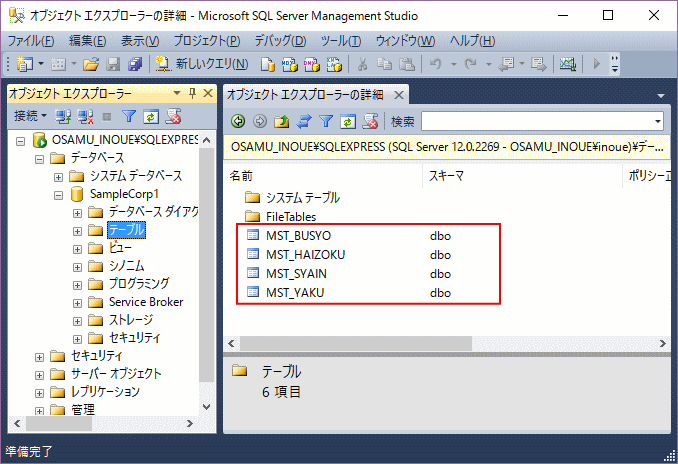The height and width of the screenshot is (464, 678).
Task: Select the ストレージ folder in tree
Action: click(x=131, y=320)
